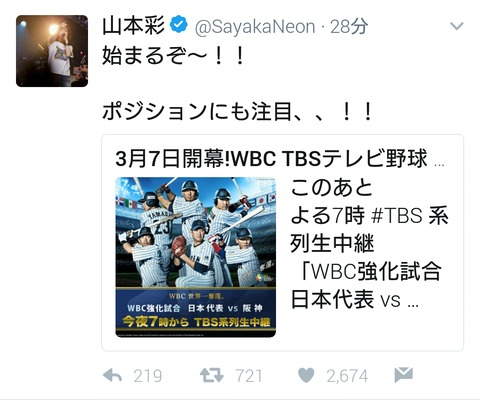Image resolution: width=480 pixels, height=405 pixels.
Task: View the 721 retweet count
Action: click(249, 376)
